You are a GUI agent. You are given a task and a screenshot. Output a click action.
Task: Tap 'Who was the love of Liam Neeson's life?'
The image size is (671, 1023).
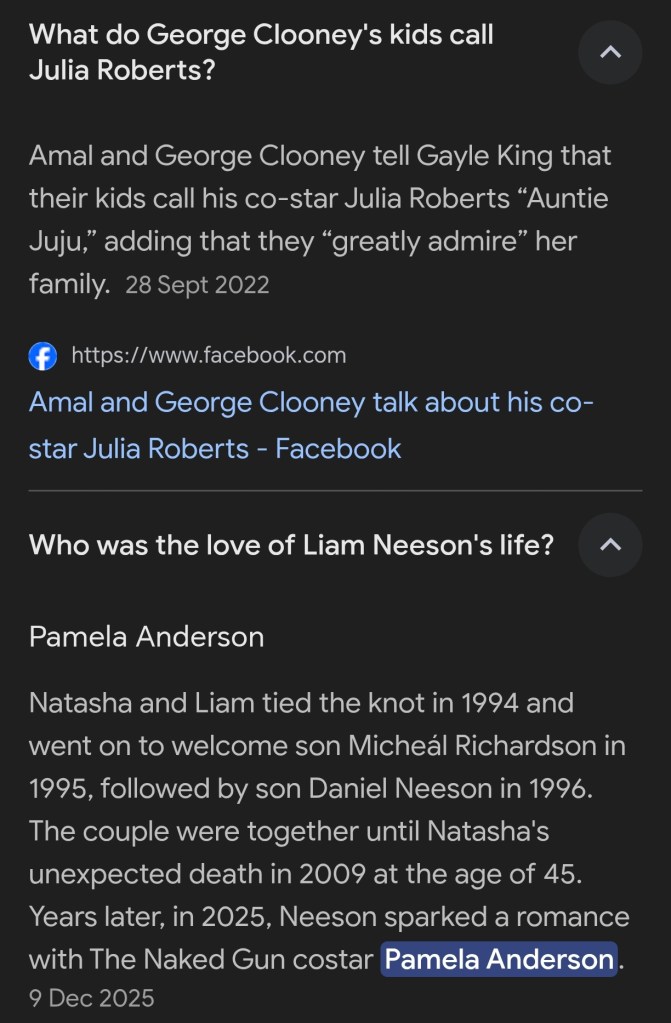click(x=291, y=545)
